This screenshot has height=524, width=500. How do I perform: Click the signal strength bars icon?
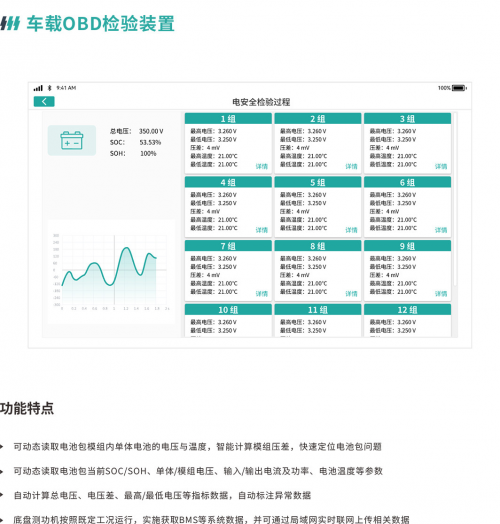(x=38, y=88)
